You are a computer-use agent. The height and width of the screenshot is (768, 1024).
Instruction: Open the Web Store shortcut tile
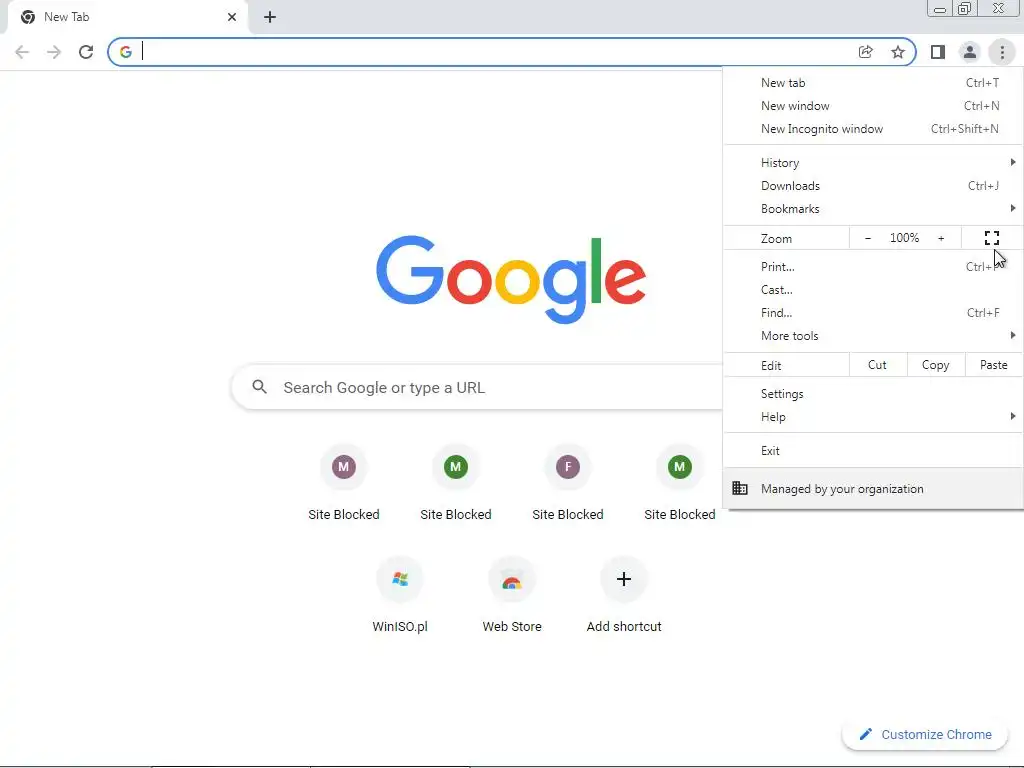tap(512, 595)
